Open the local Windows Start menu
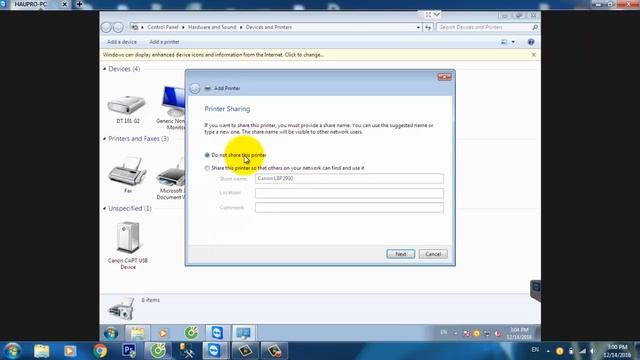The image size is (640, 360). coord(12,351)
